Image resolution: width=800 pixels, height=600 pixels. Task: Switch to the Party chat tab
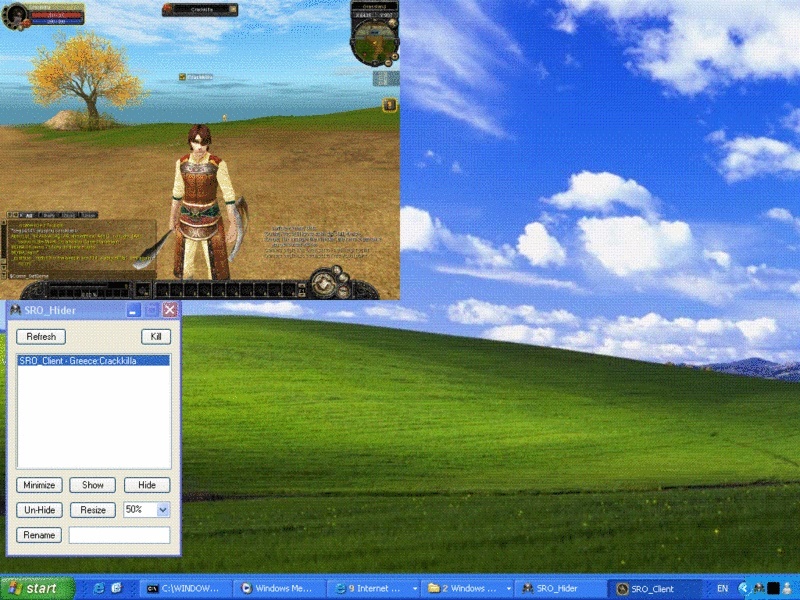[49, 215]
